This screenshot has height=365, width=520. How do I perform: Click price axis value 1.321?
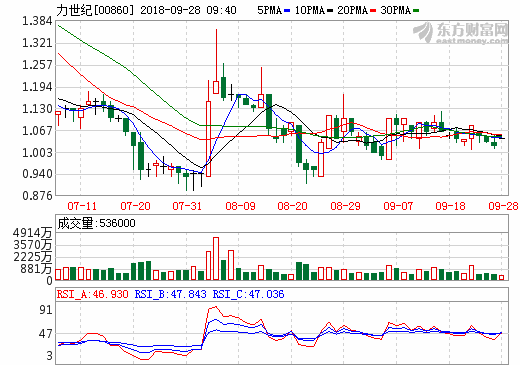click(37, 43)
